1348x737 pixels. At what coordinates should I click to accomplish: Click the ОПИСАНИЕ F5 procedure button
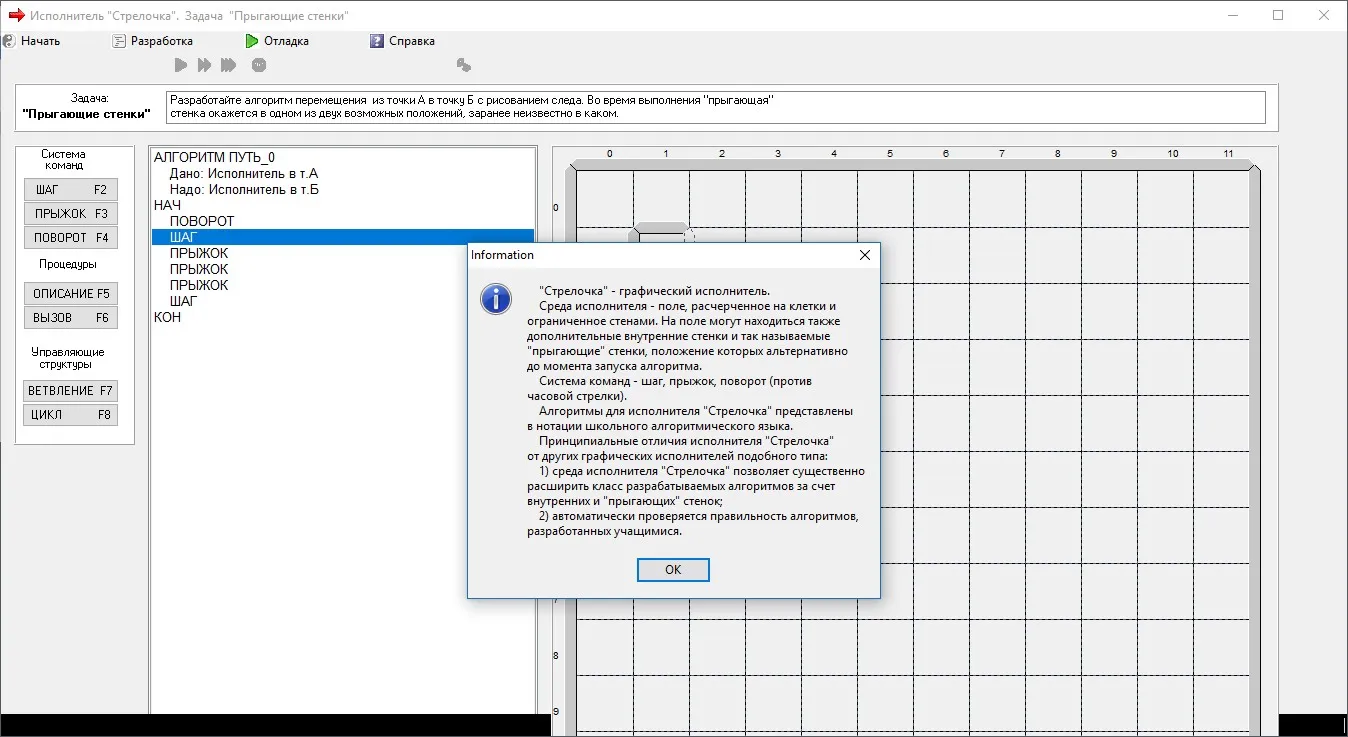click(70, 294)
